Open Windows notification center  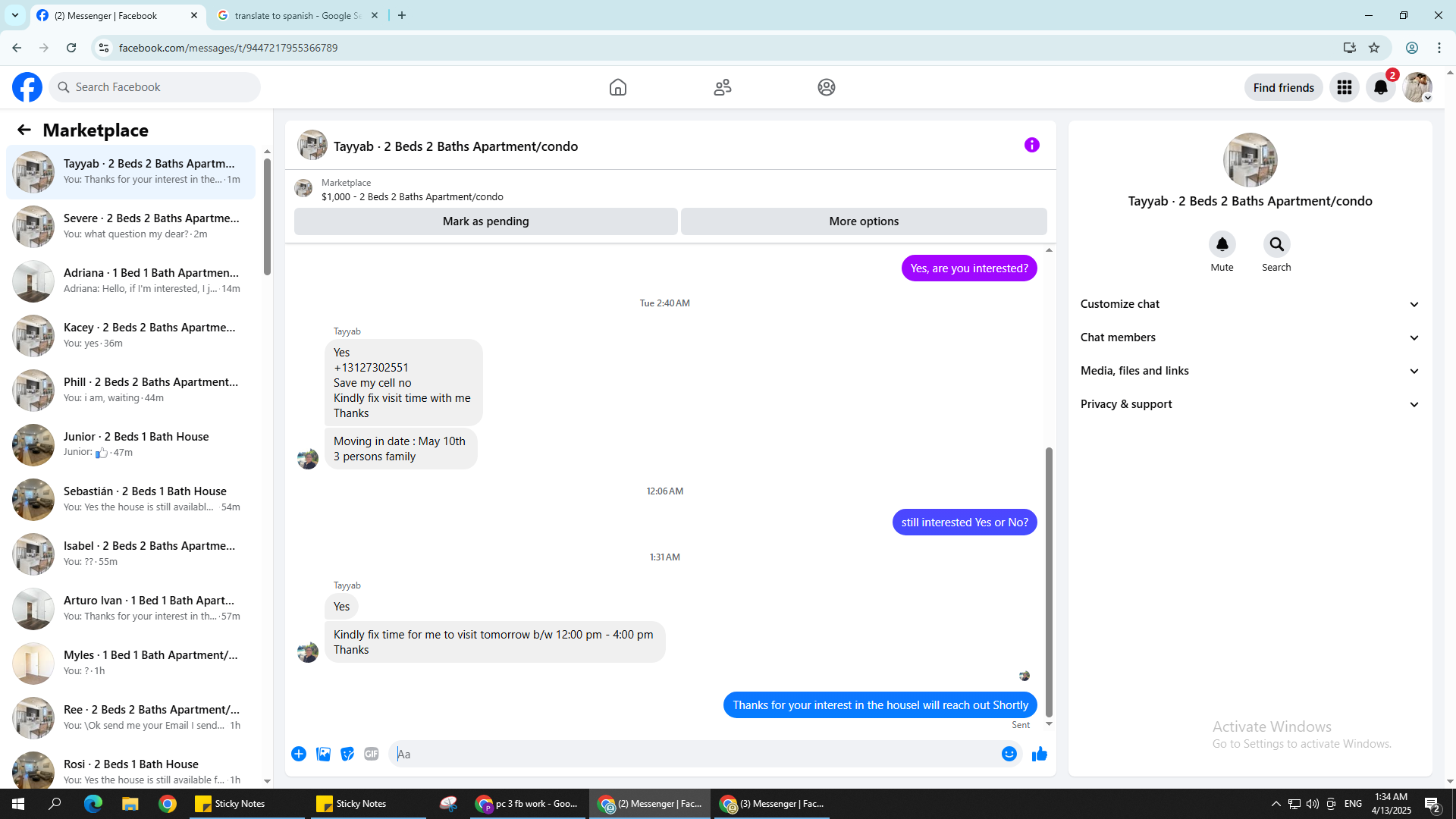[1432, 804]
